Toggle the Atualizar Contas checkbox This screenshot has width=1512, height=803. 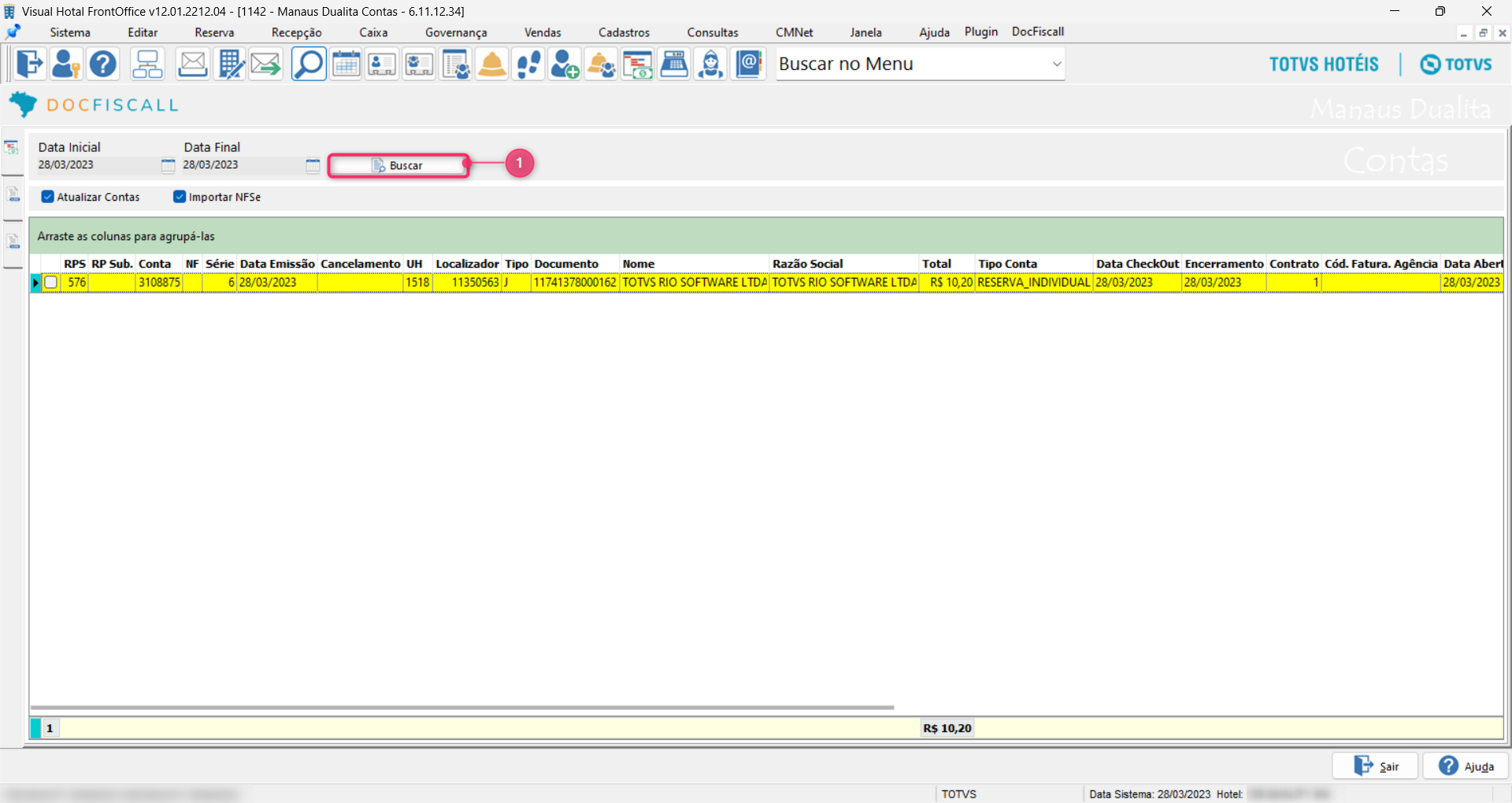(48, 197)
